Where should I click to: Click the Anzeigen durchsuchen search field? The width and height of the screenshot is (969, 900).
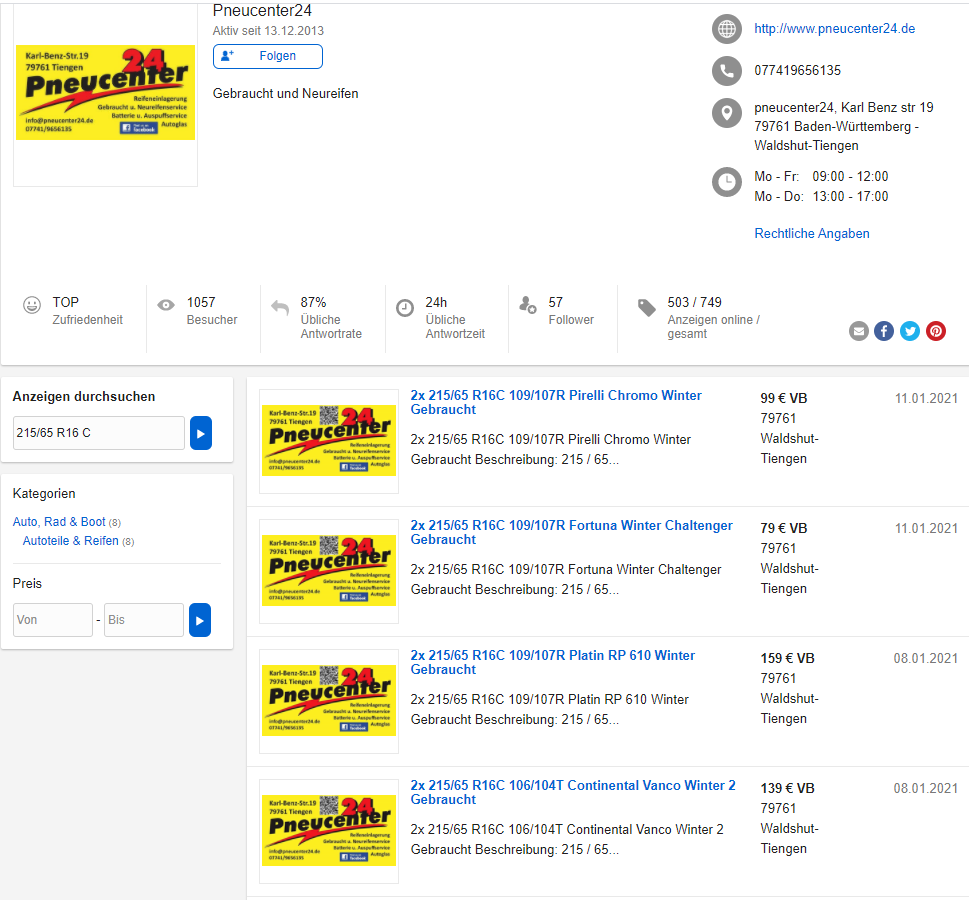click(99, 433)
